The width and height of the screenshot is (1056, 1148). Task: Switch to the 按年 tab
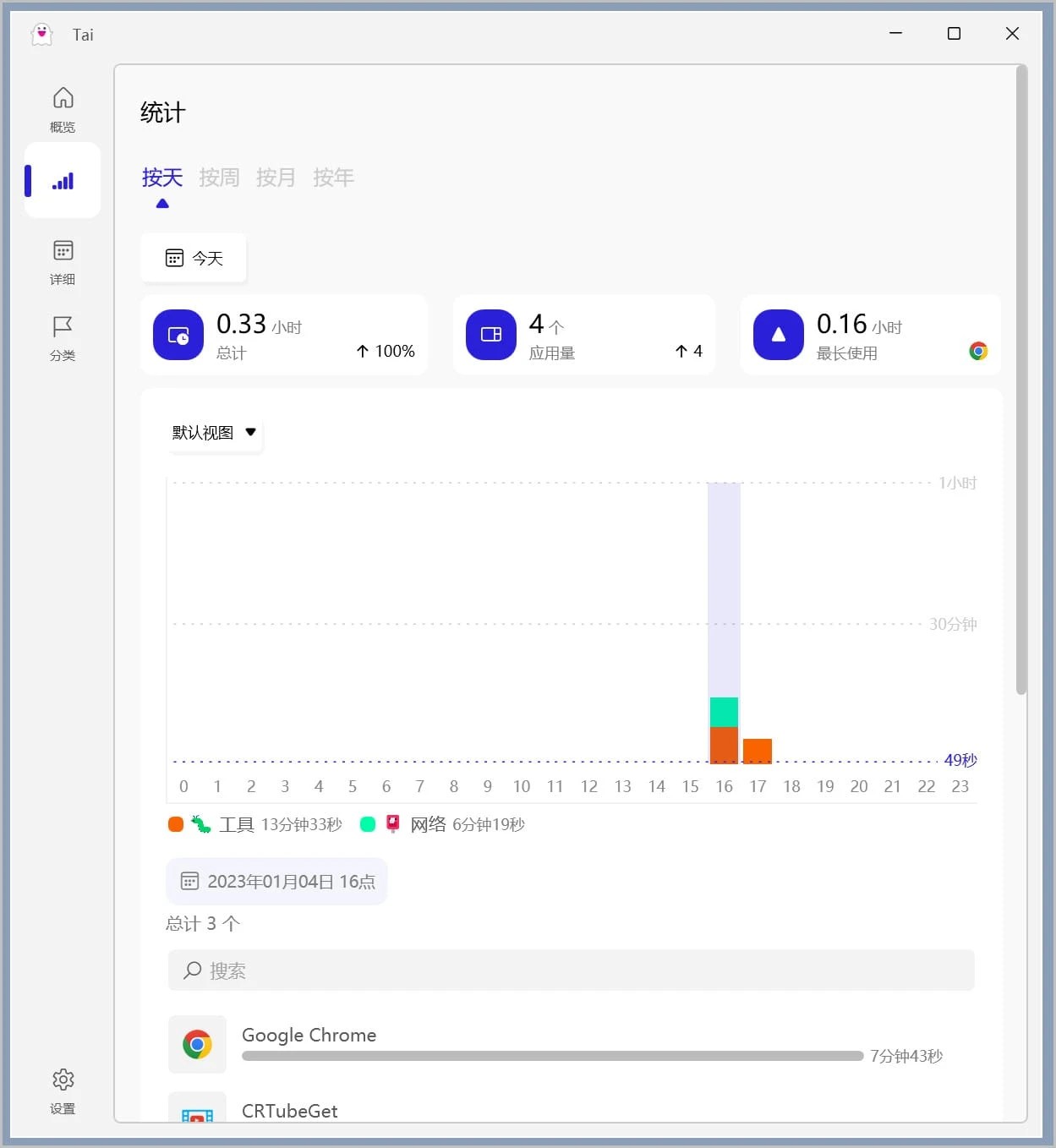click(x=333, y=178)
